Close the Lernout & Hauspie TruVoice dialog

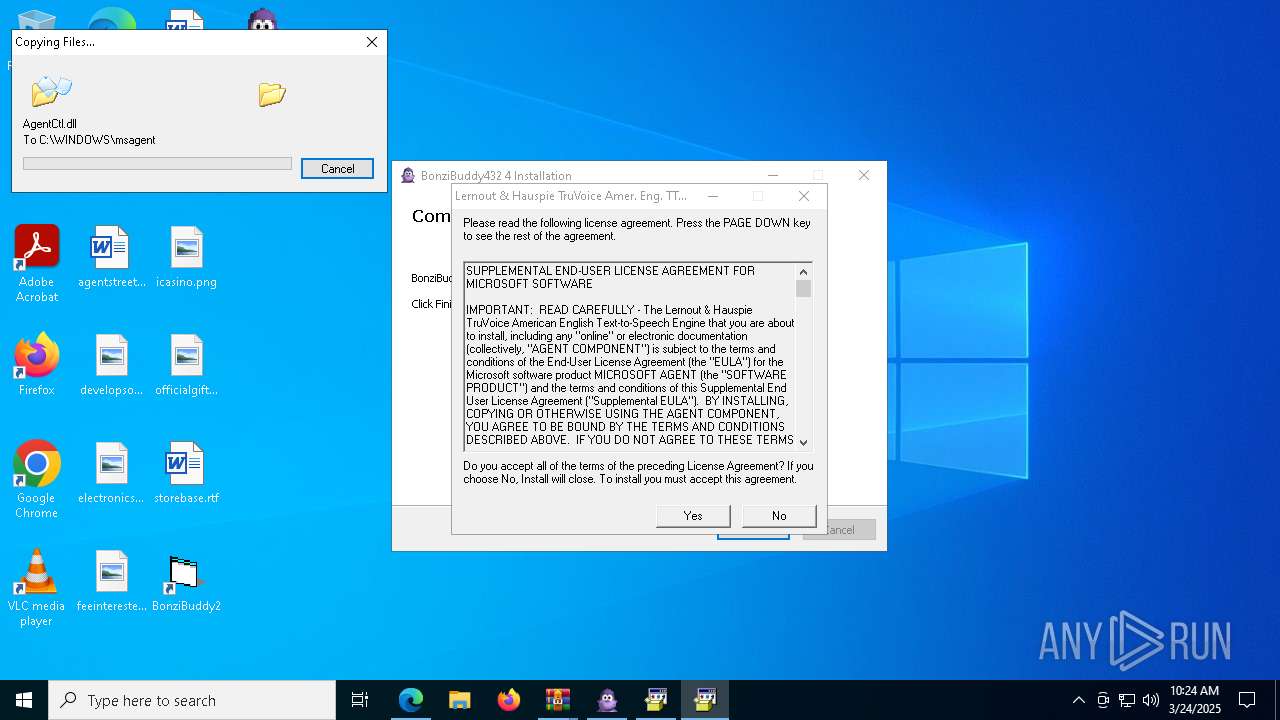(x=803, y=196)
